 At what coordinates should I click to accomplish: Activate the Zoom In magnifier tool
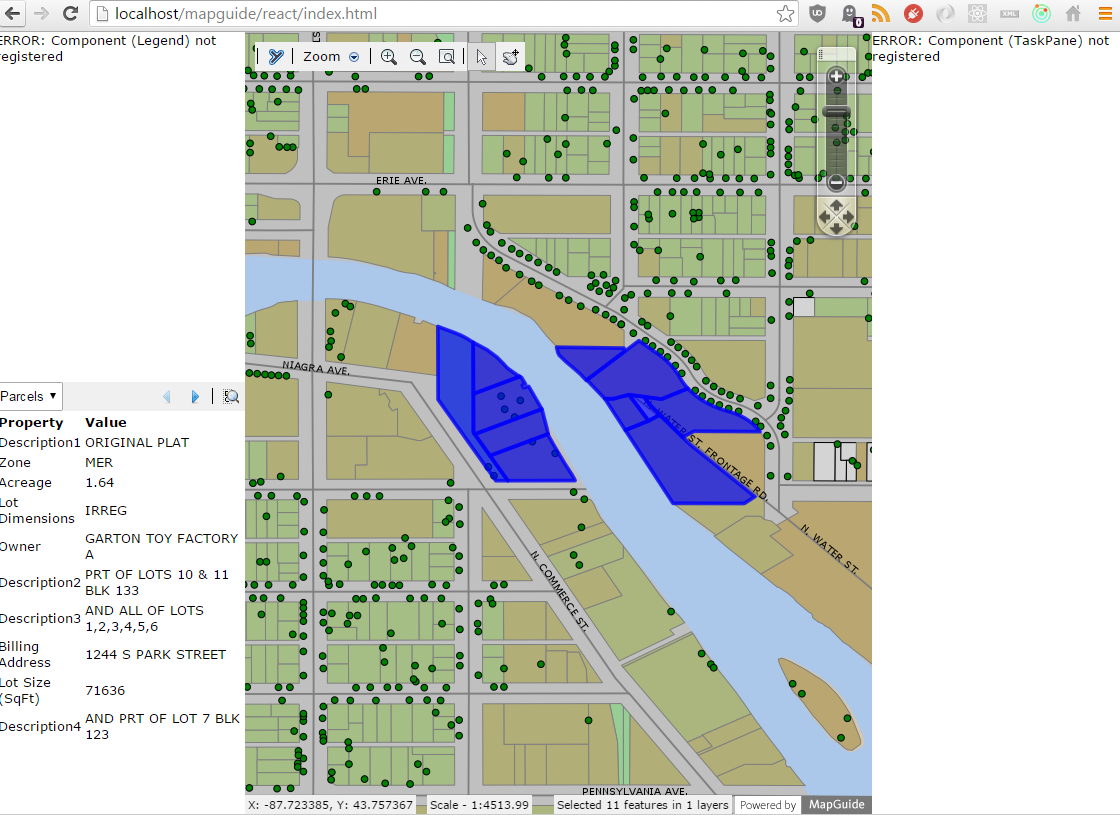pyautogui.click(x=389, y=56)
